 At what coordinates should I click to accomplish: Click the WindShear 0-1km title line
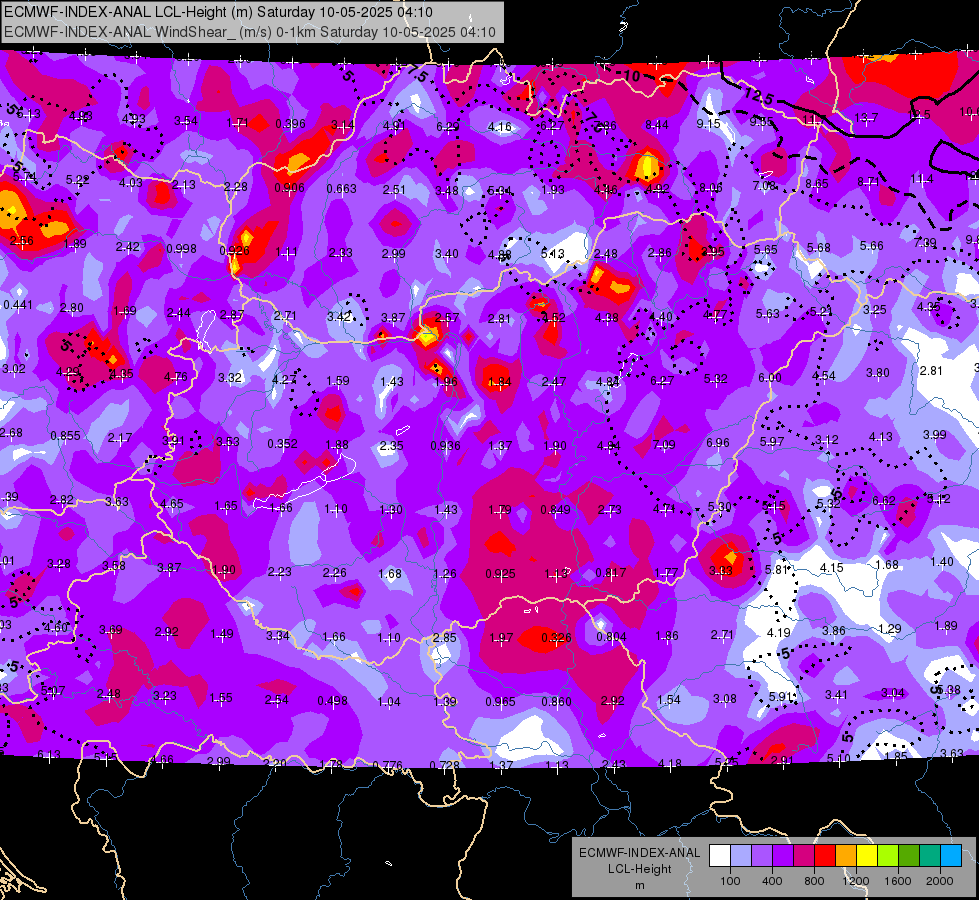[x=250, y=32]
